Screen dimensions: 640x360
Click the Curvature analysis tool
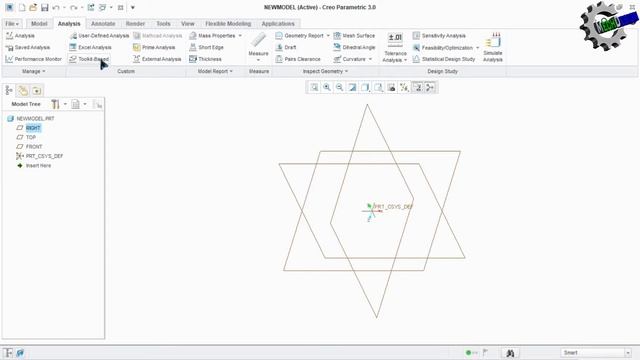[350, 59]
